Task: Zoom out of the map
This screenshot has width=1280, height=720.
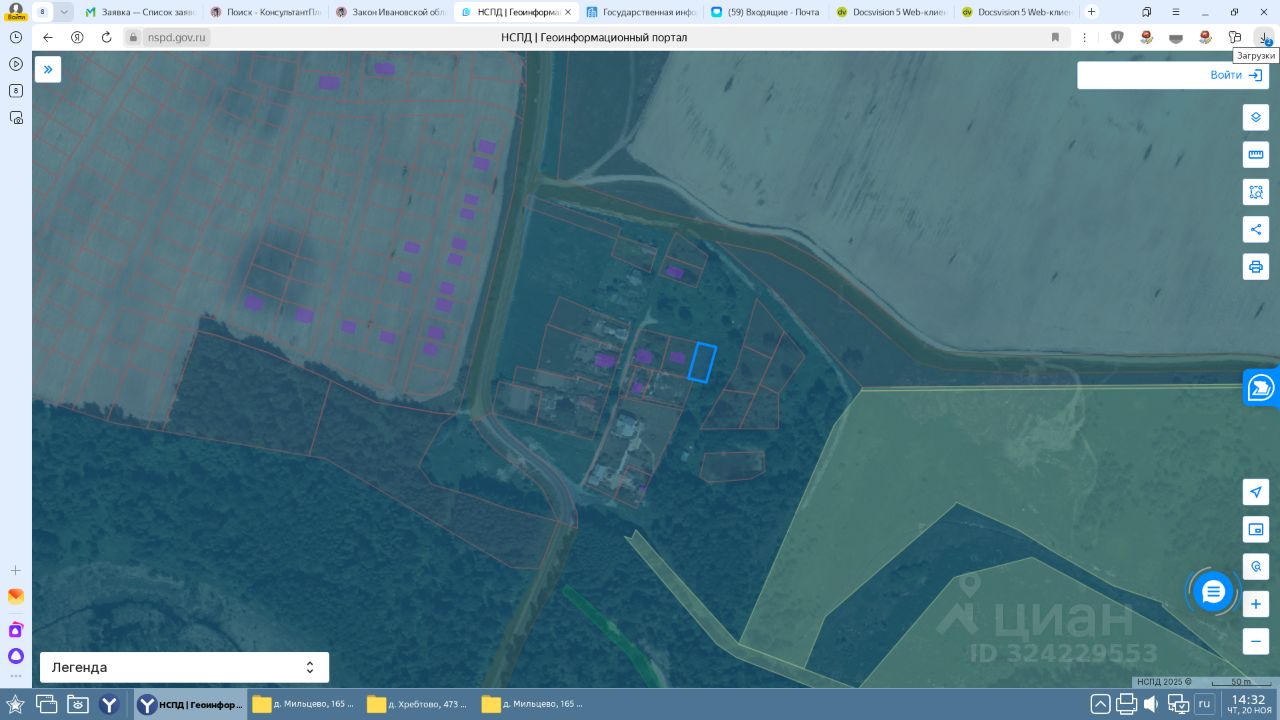Action: point(1256,641)
